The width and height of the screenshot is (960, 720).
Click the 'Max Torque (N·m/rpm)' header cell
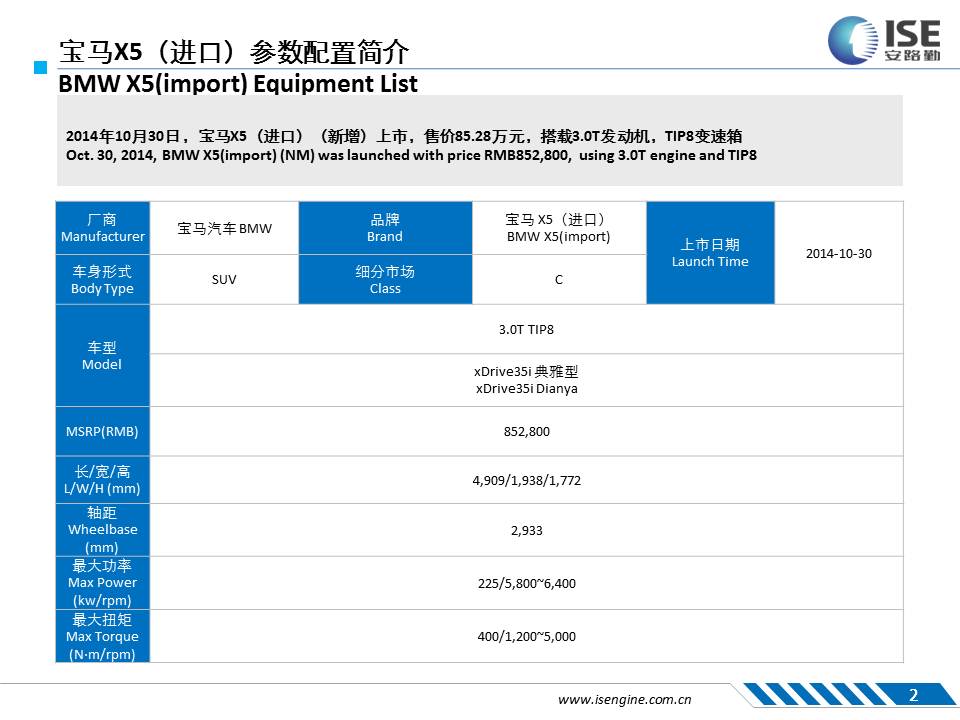[103, 636]
